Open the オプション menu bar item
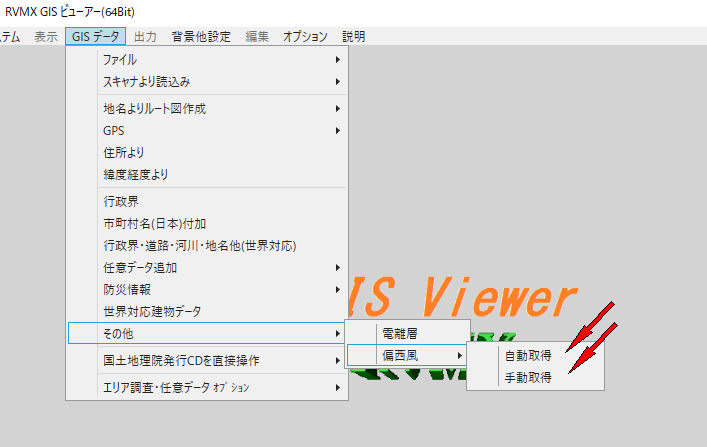The width and height of the screenshot is (707, 447). [305, 37]
